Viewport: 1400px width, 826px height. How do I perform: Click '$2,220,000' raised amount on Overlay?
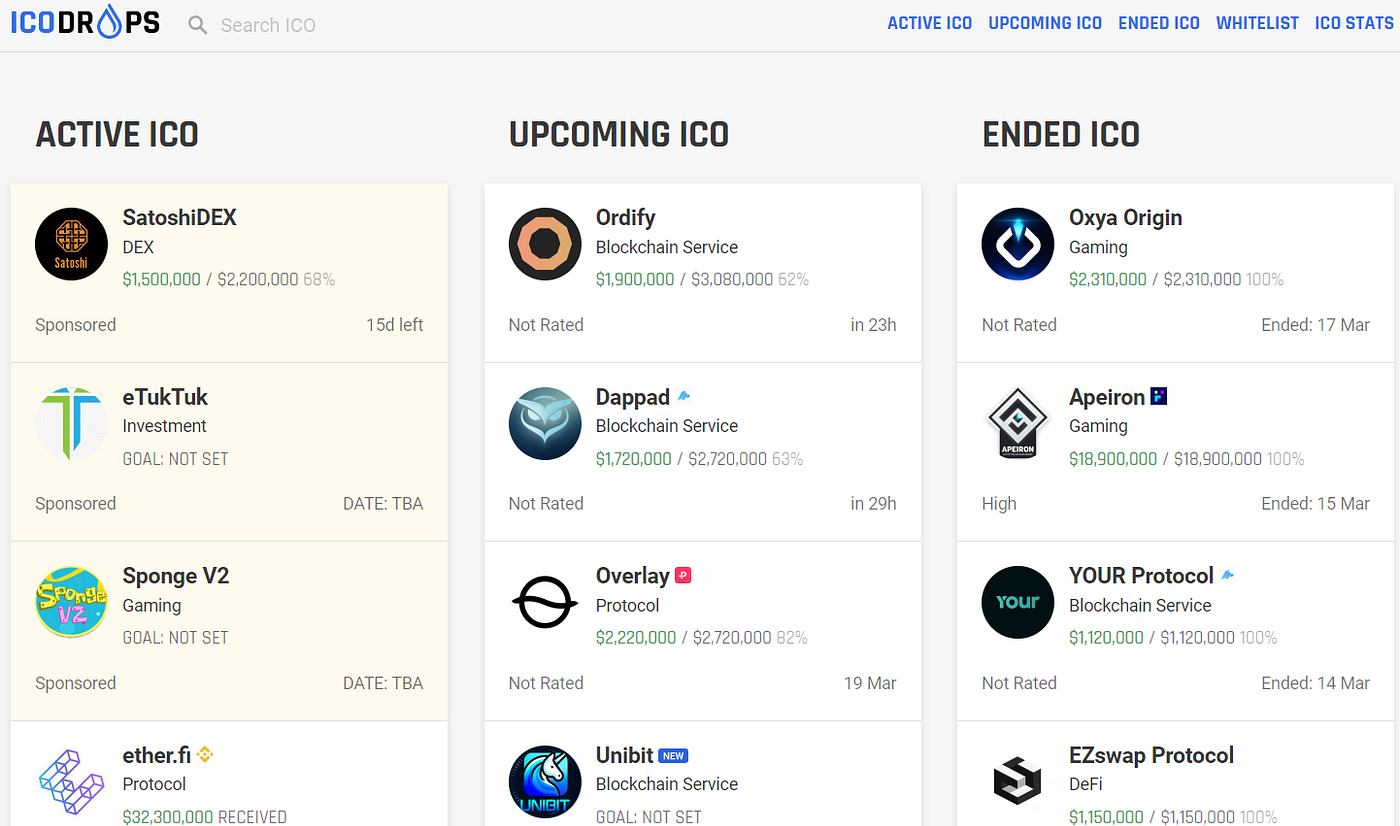[636, 638]
